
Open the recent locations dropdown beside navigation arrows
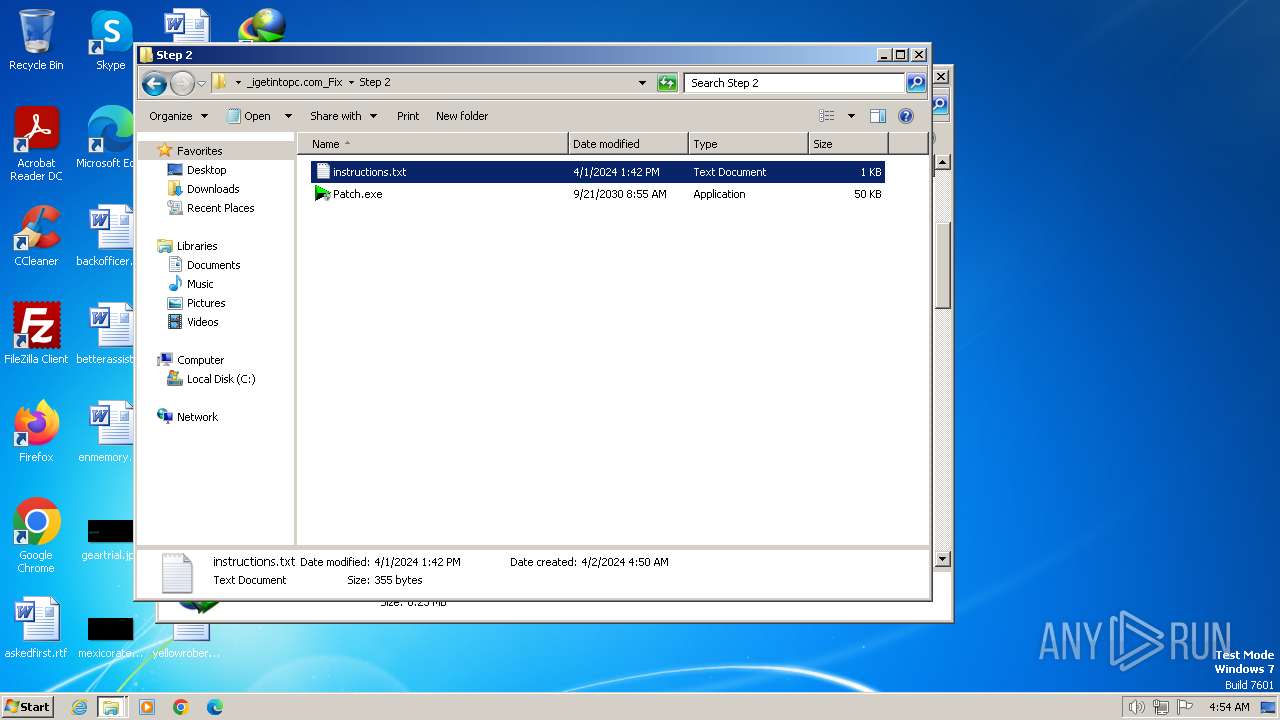[201, 83]
